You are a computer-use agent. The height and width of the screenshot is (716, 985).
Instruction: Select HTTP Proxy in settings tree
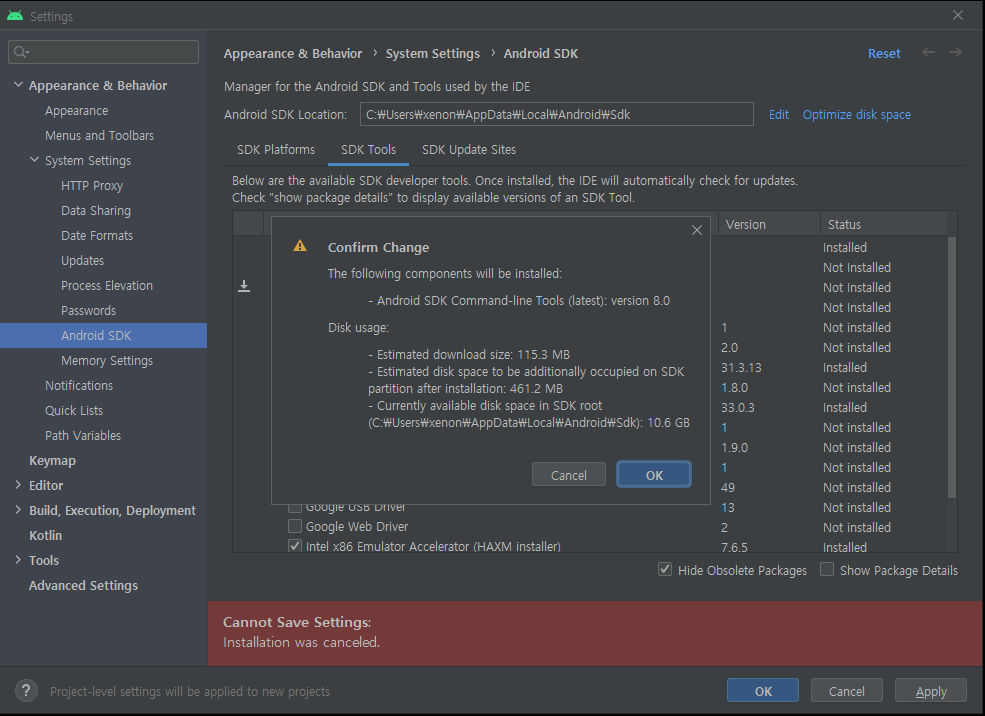point(92,185)
